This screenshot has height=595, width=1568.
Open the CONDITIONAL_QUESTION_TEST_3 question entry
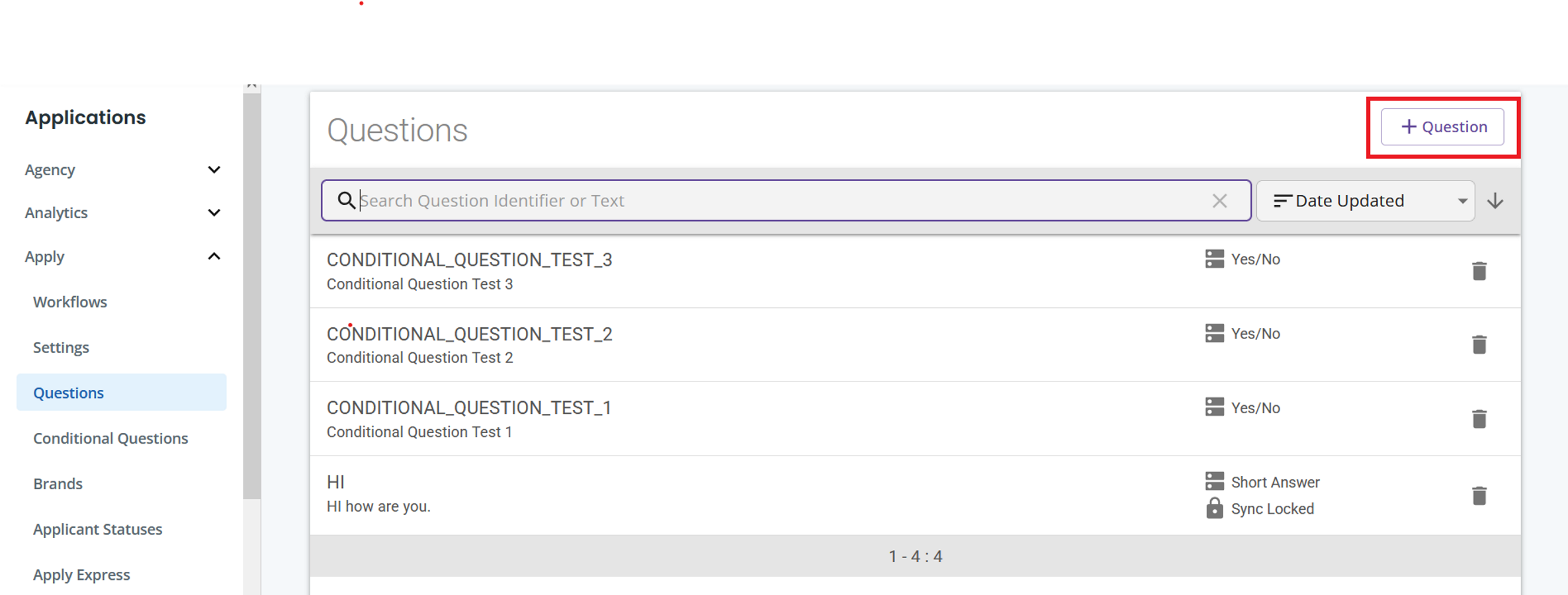[x=469, y=260]
